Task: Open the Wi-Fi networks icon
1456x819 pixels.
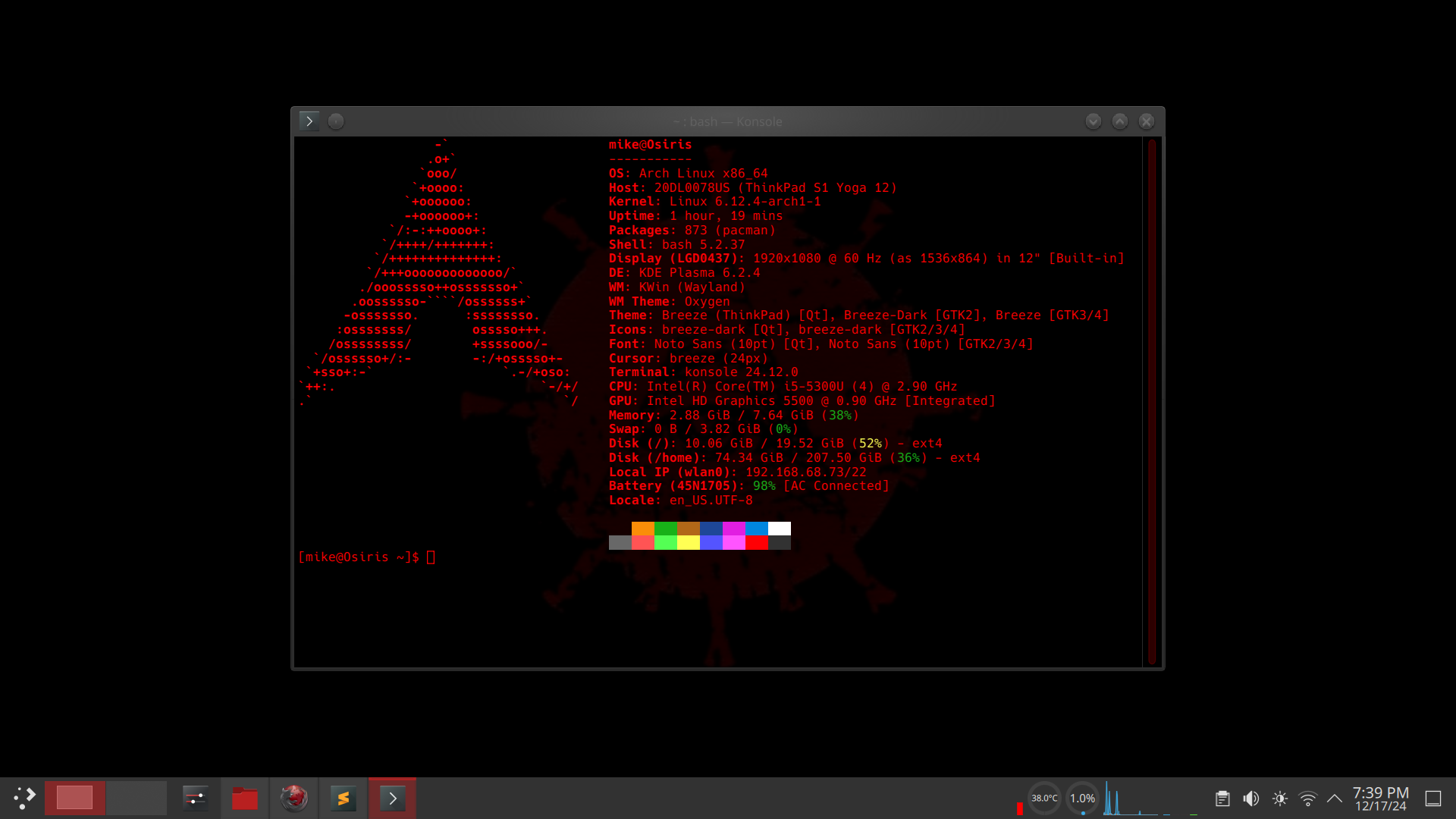Action: click(1307, 799)
